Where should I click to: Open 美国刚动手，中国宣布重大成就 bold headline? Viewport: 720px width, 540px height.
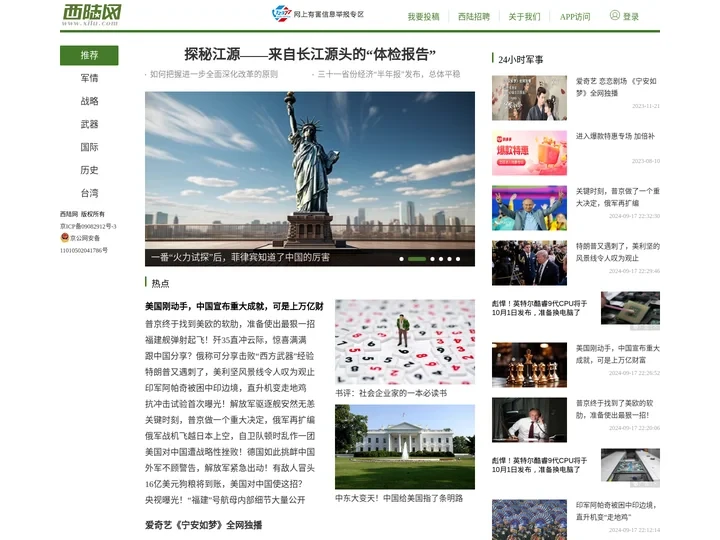(234, 306)
